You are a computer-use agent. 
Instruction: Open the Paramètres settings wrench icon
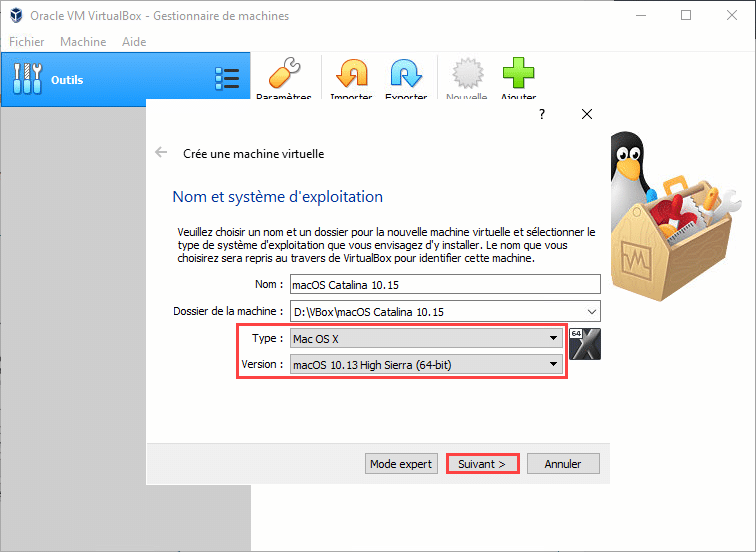[x=284, y=73]
